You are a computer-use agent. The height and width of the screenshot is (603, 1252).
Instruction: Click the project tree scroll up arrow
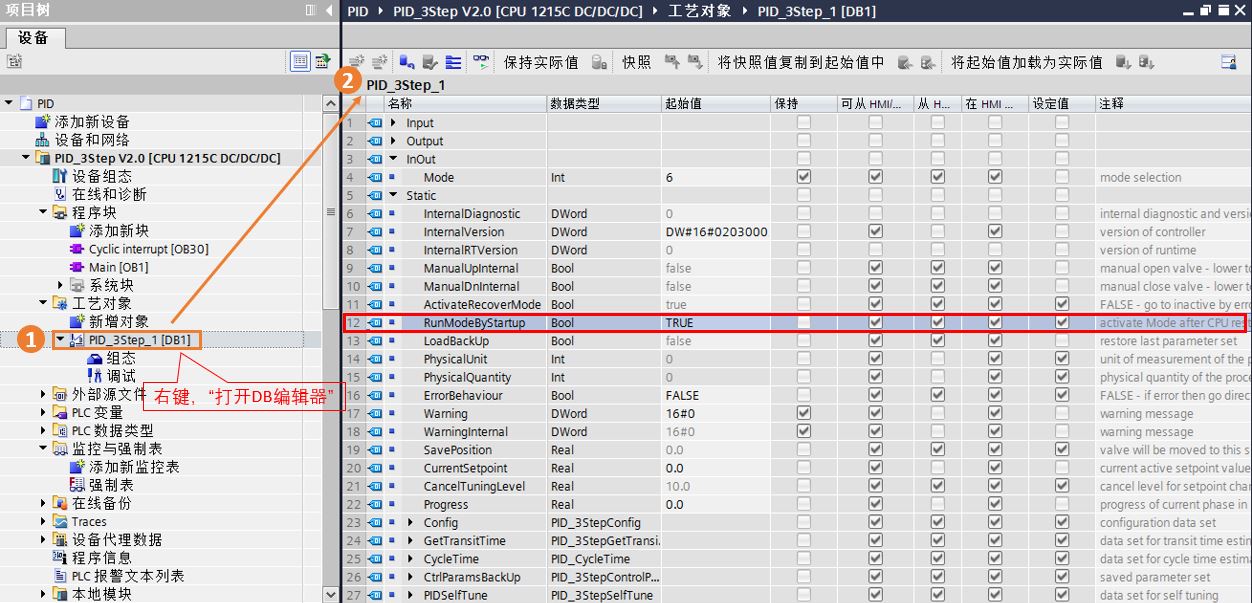[x=331, y=103]
